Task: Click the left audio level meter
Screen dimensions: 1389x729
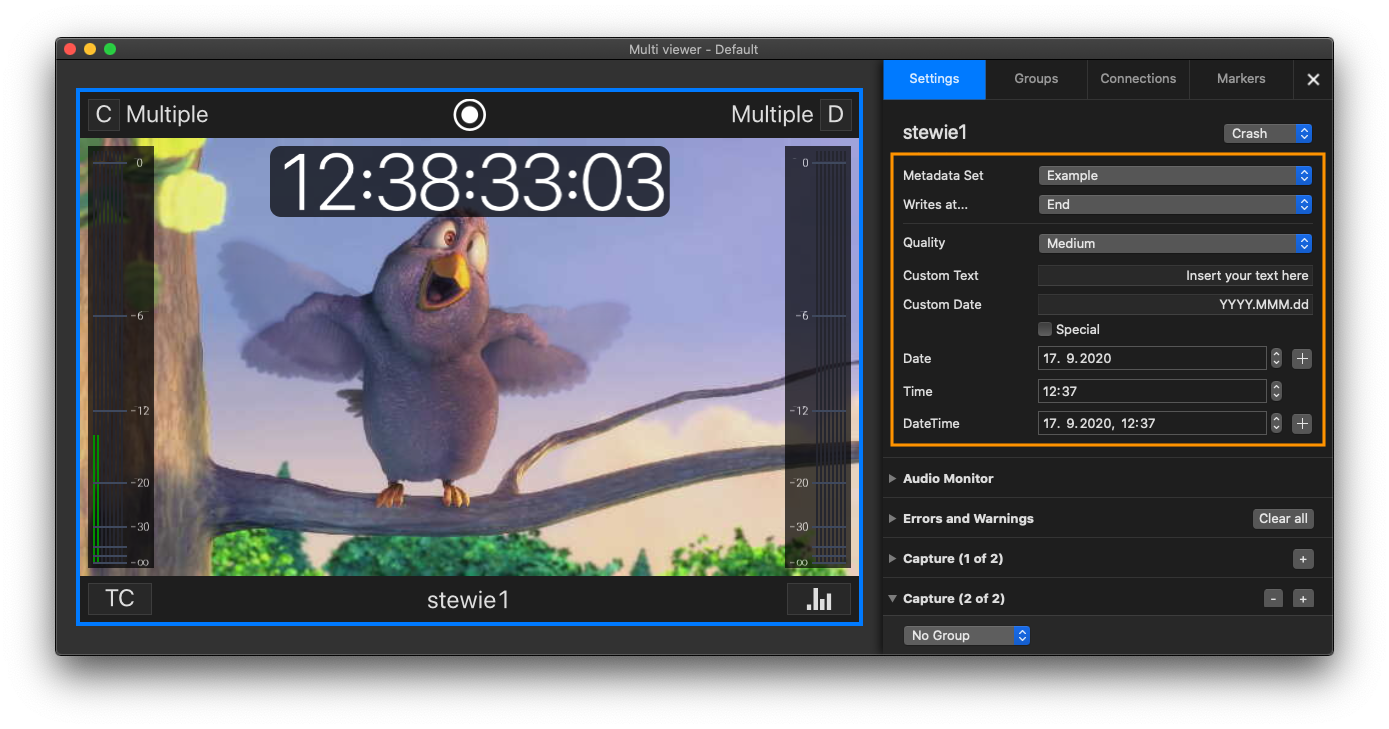Action: click(x=121, y=357)
